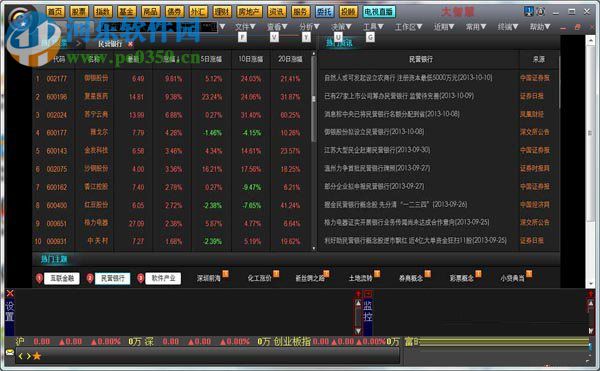The image size is (600, 371).
Task: Close the bottom panel with the red X
Action: (x=10, y=293)
